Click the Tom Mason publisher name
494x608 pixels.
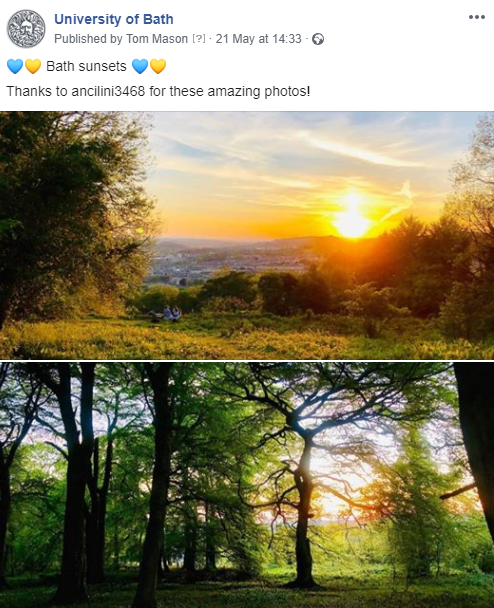(157, 39)
